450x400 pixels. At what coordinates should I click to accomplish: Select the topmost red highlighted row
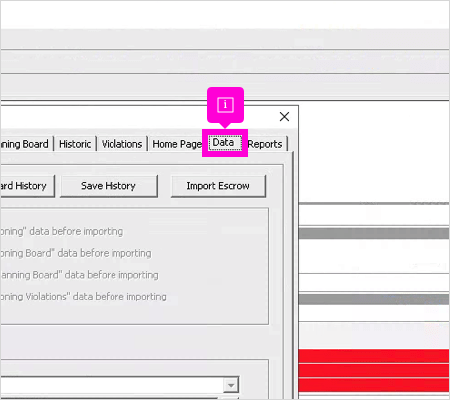(x=374, y=356)
